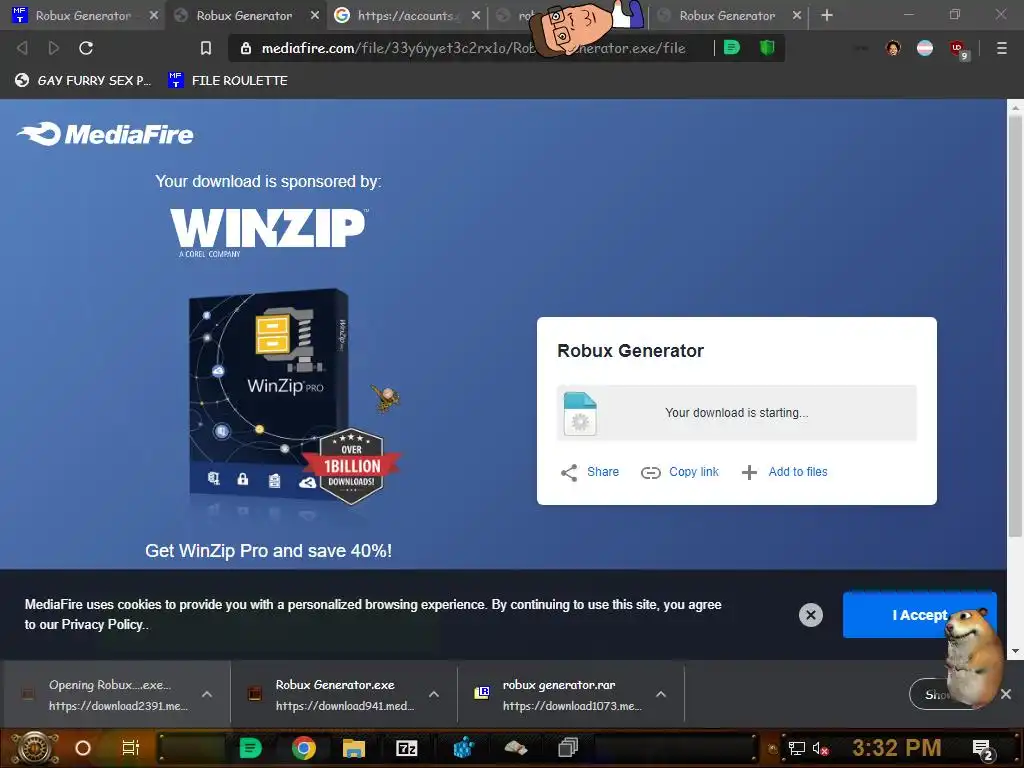The width and height of the screenshot is (1024, 768).
Task: Dismiss cookie banner with X icon
Action: pos(810,615)
